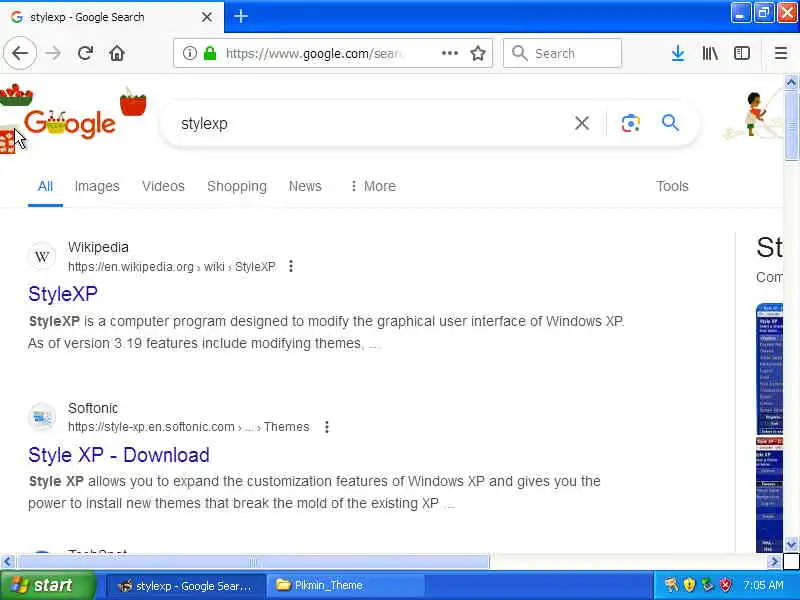Switch to Shopping results tab
Image resolution: width=800 pixels, height=600 pixels.
237,186
